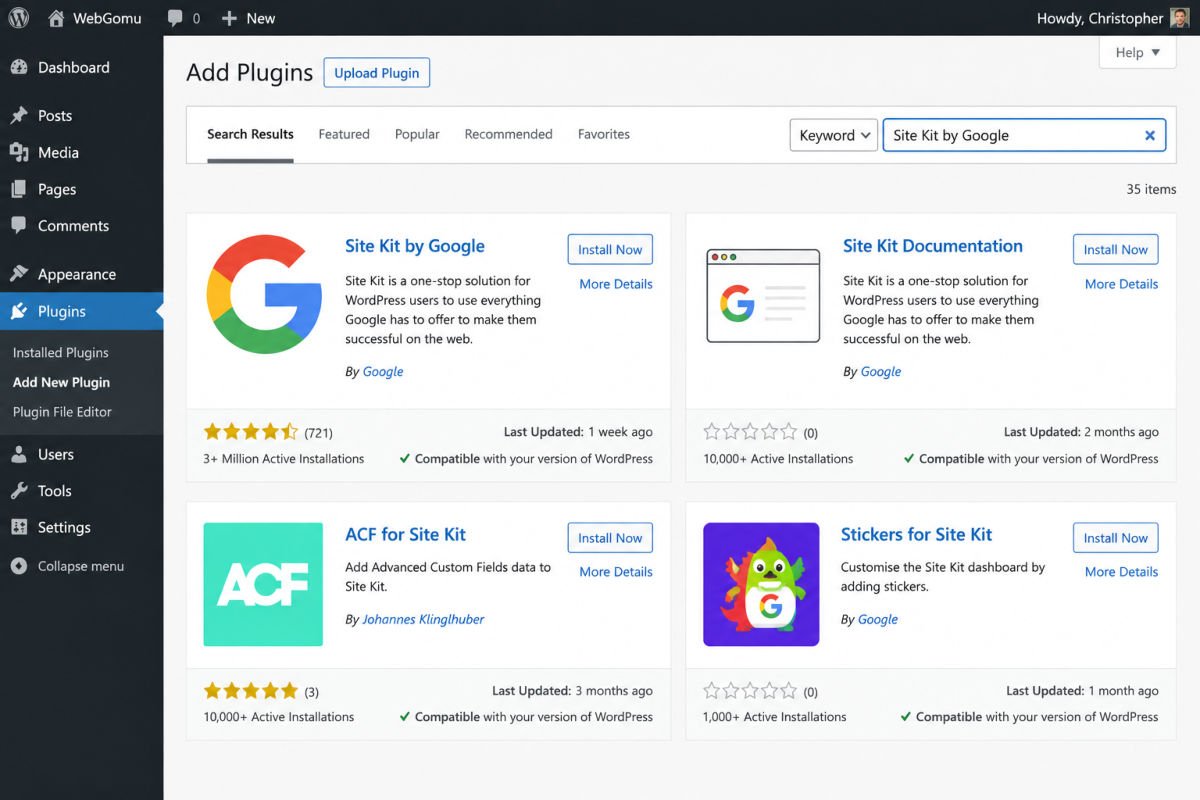The height and width of the screenshot is (800, 1200).
Task: Click "Last Updated: 3 months ago" text
Action: click(x=572, y=690)
